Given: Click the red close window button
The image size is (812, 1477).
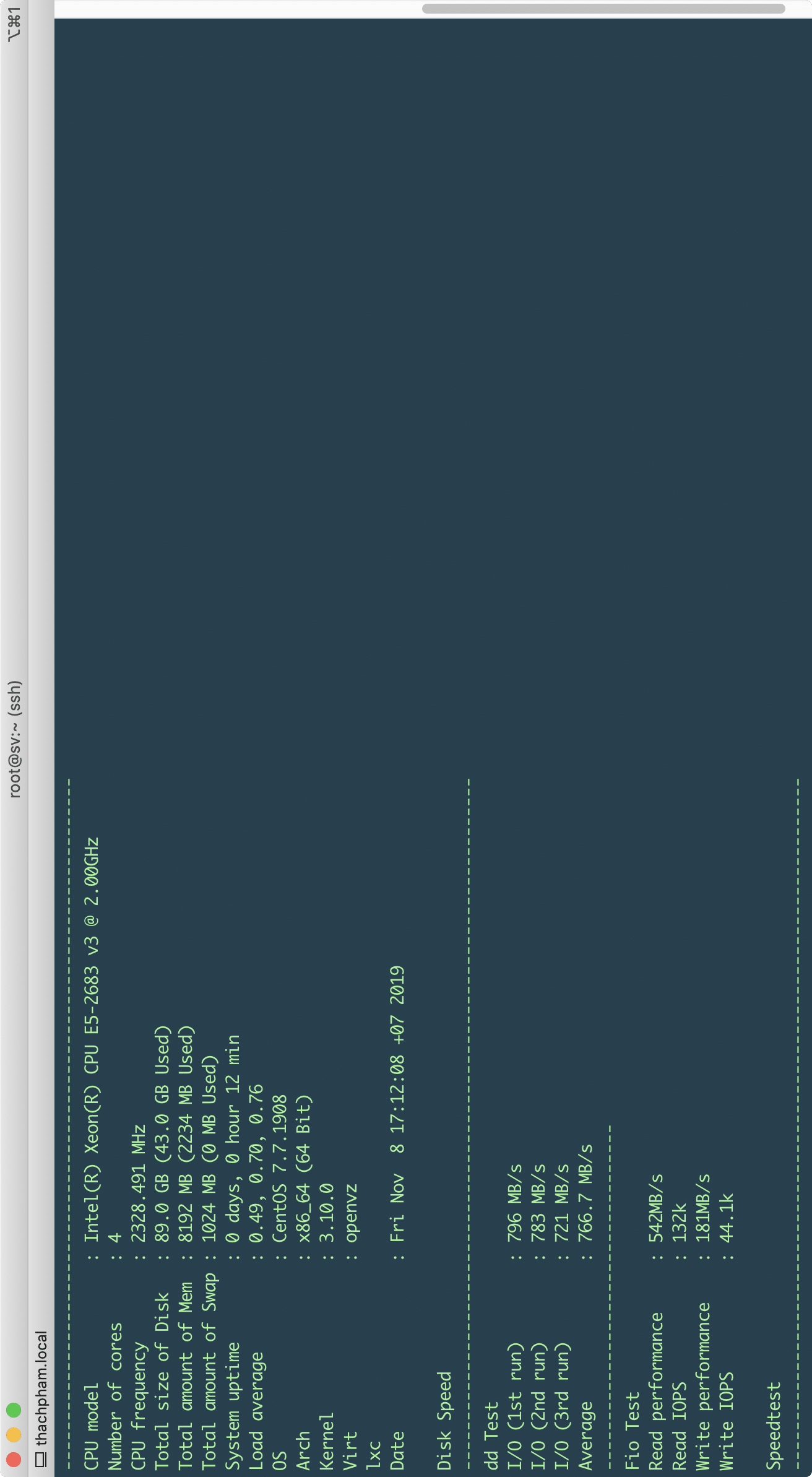Looking at the screenshot, I should coord(14,1460).
